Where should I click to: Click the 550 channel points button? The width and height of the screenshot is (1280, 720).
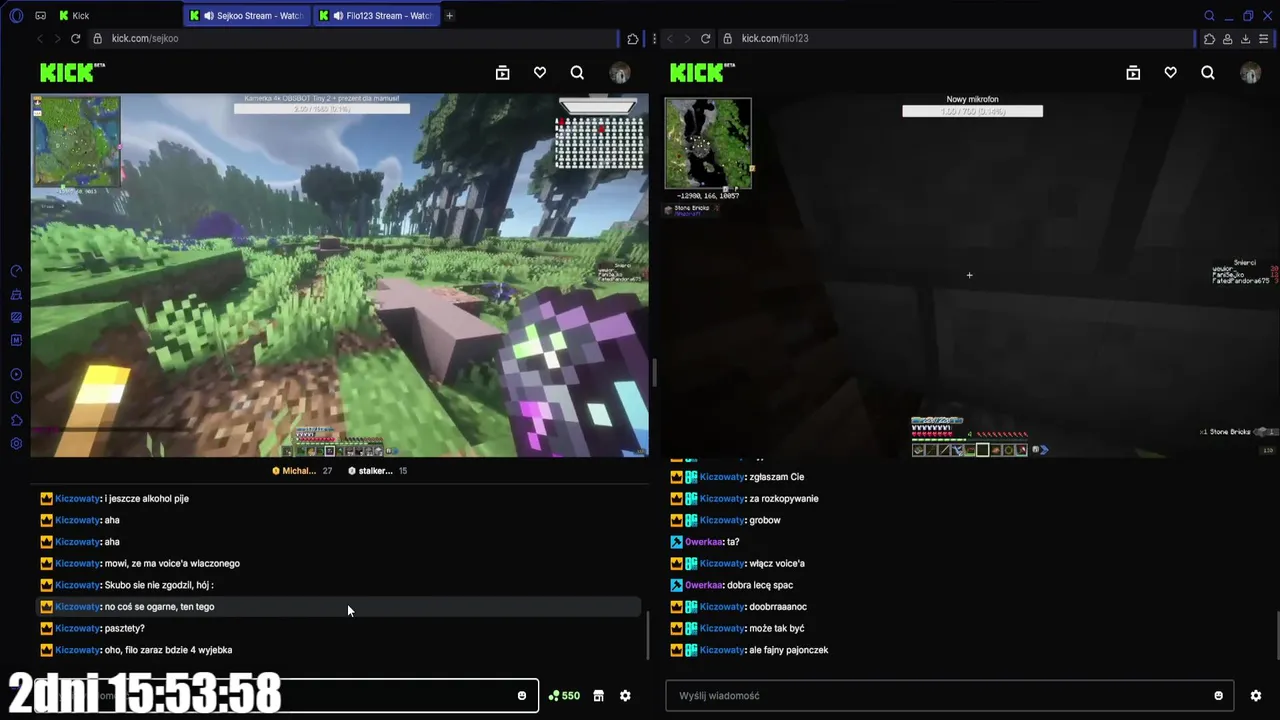click(565, 696)
